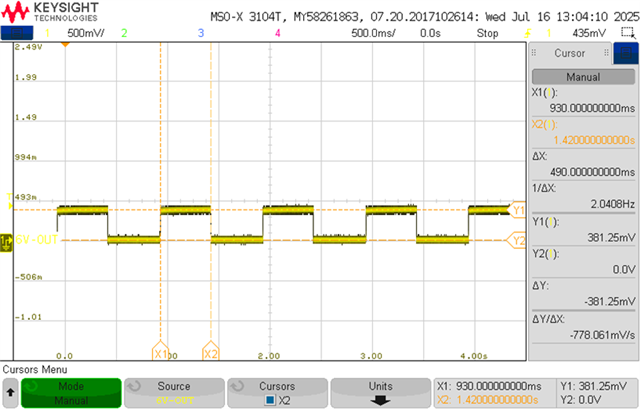Click the ΔY/ΔX value -778.061mV/s
Image resolution: width=640 pixels, height=409 pixels.
pyautogui.click(x=602, y=335)
